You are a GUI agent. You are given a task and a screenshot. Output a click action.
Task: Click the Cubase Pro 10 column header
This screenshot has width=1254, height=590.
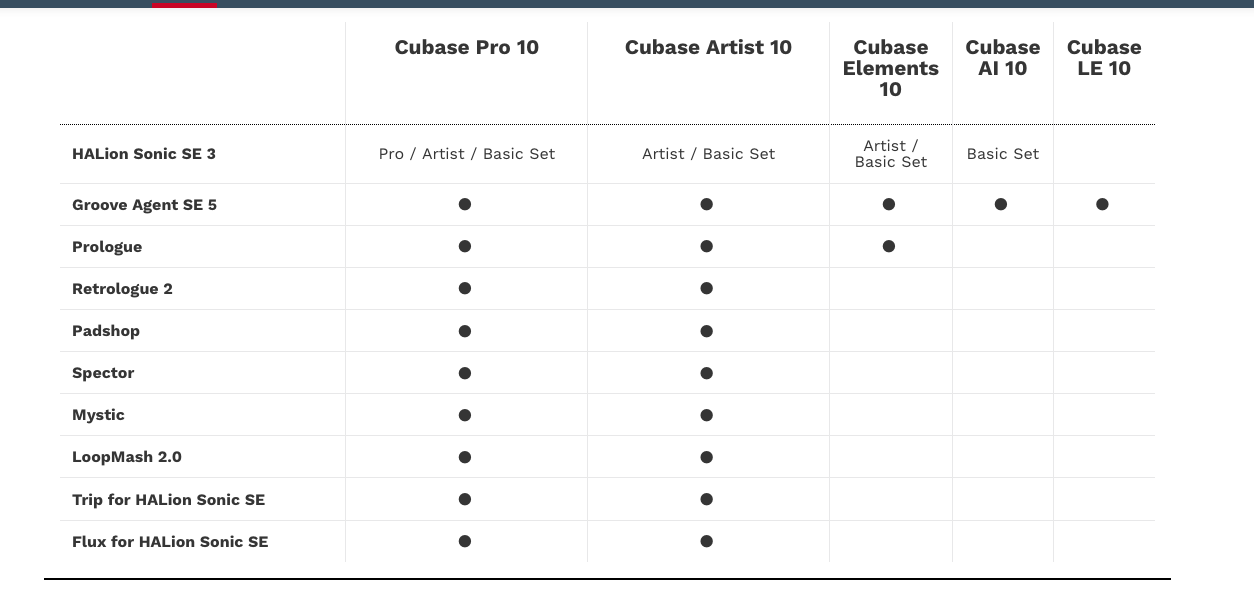[466, 47]
